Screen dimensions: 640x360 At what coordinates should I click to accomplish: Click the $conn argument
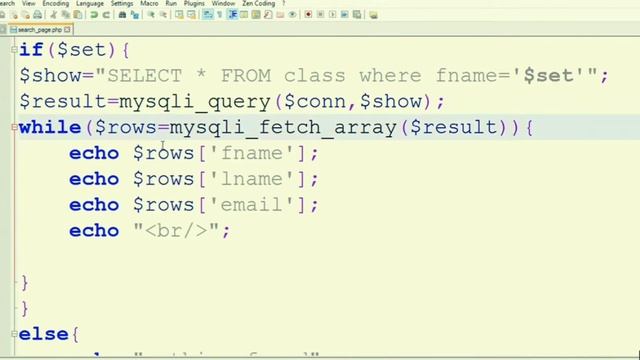(x=315, y=102)
